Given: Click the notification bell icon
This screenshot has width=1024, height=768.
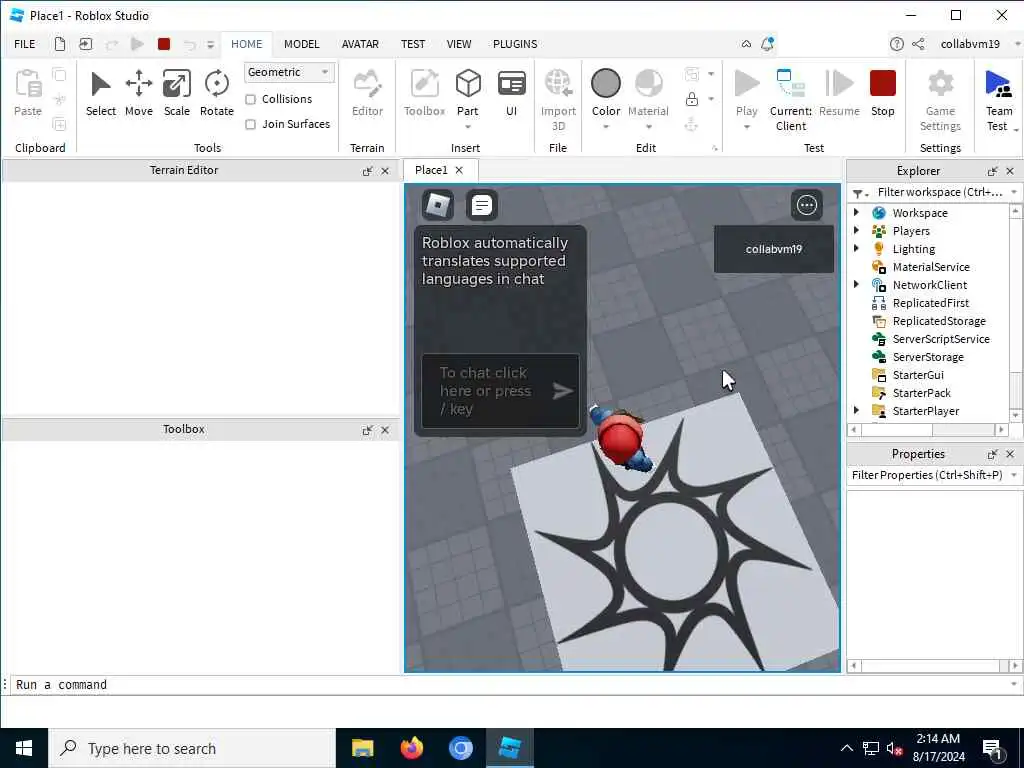Looking at the screenshot, I should pos(767,44).
